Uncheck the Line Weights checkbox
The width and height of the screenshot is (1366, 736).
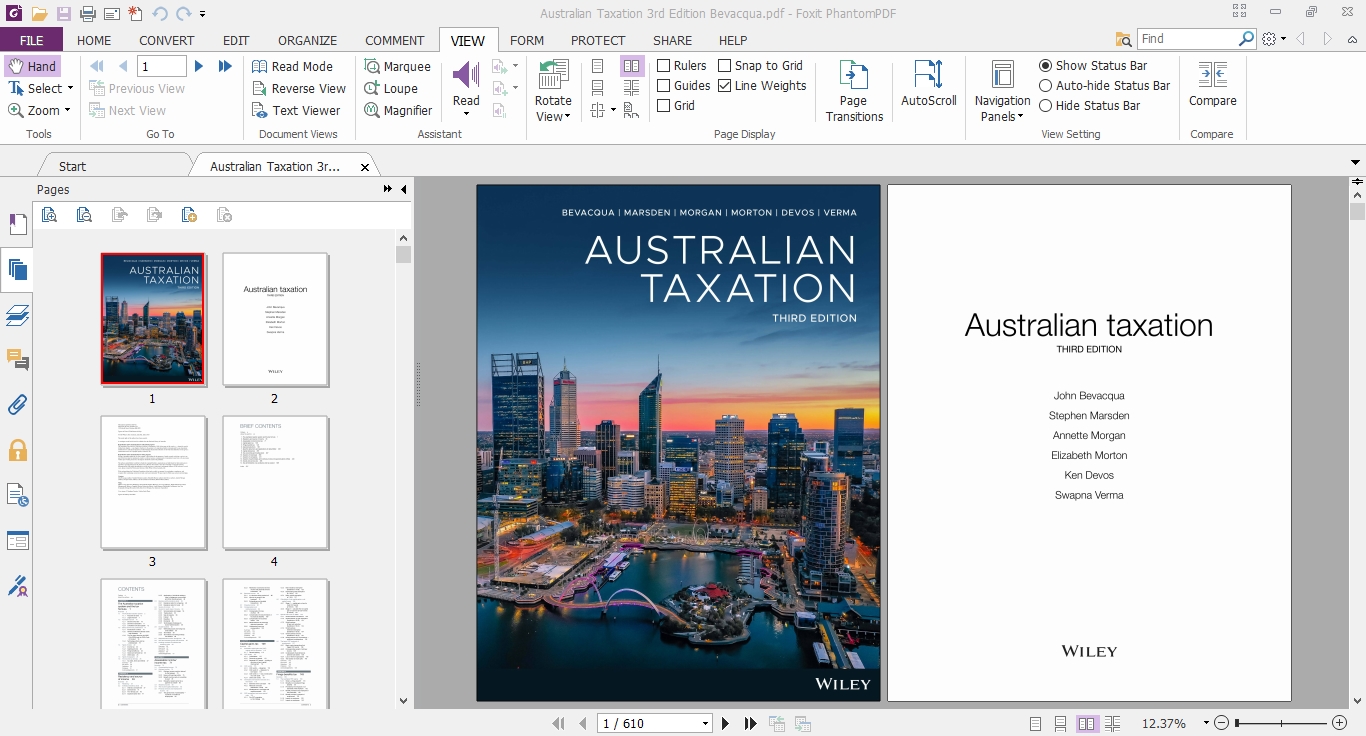coord(725,86)
